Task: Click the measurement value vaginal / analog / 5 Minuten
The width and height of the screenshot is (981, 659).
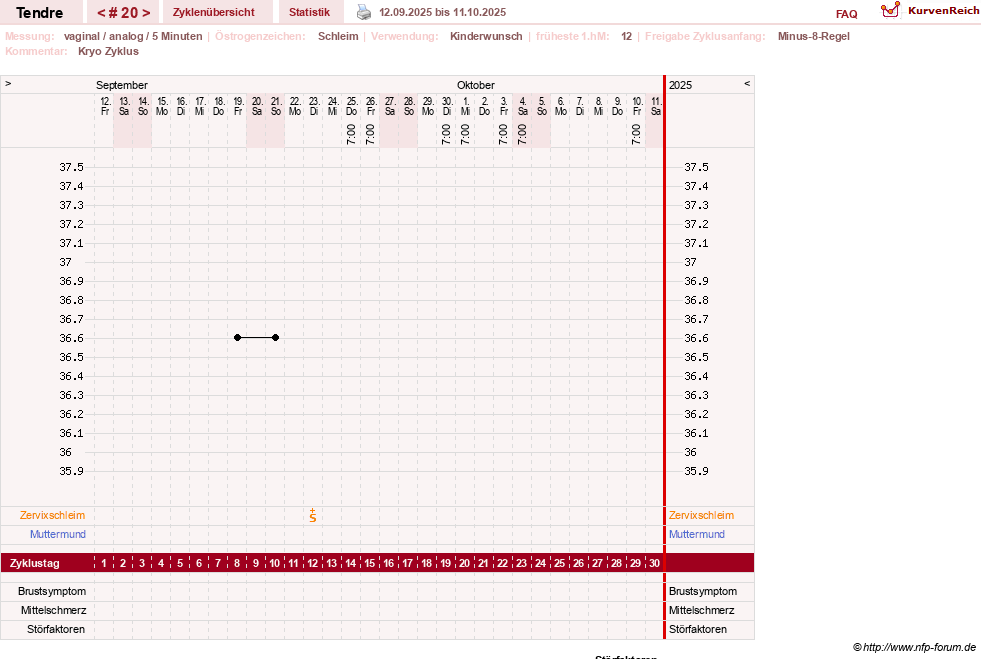Action: click(x=133, y=36)
